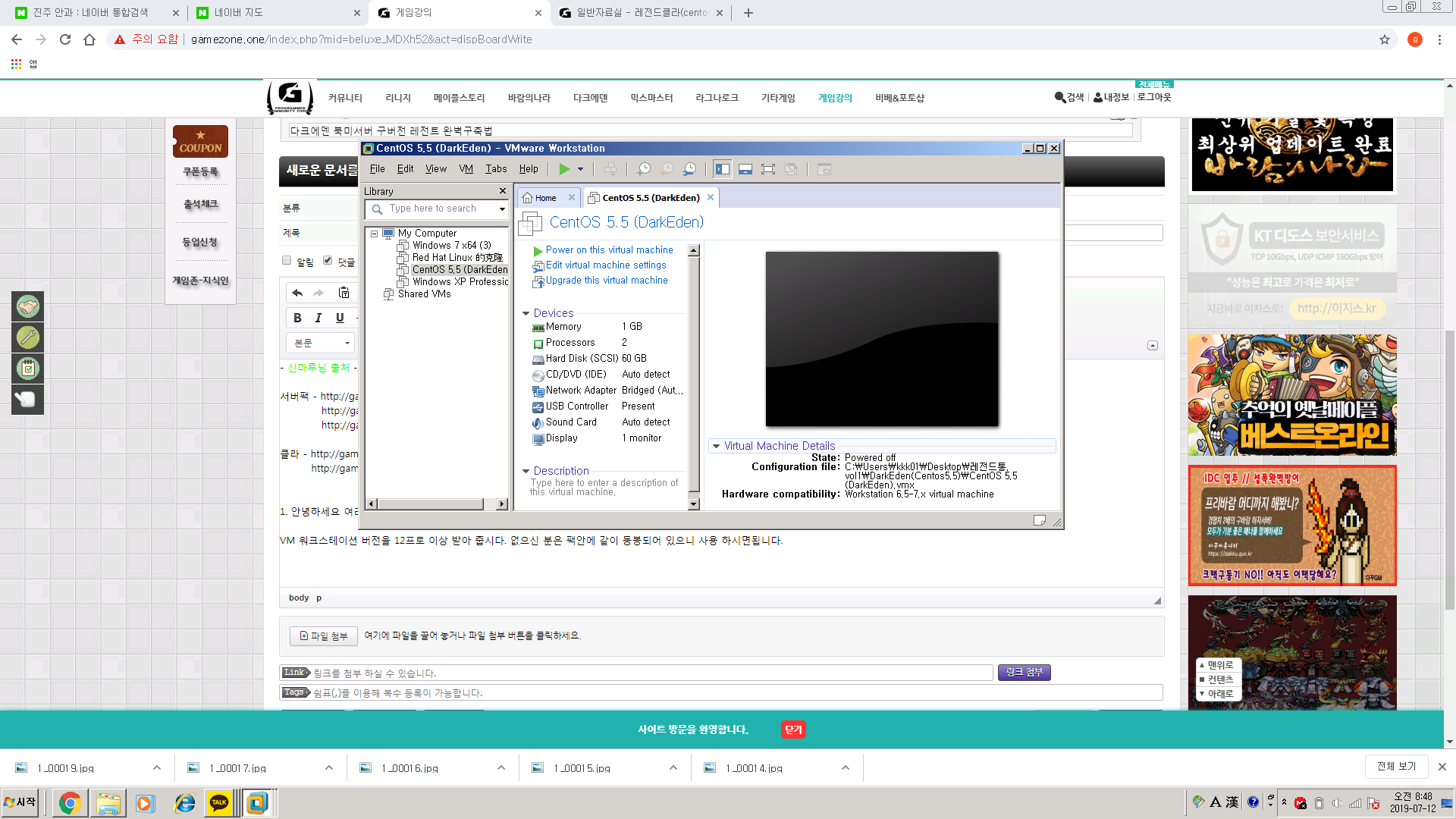Click the Take Snapshot clock icon
The width and height of the screenshot is (1456, 819).
[x=644, y=169]
